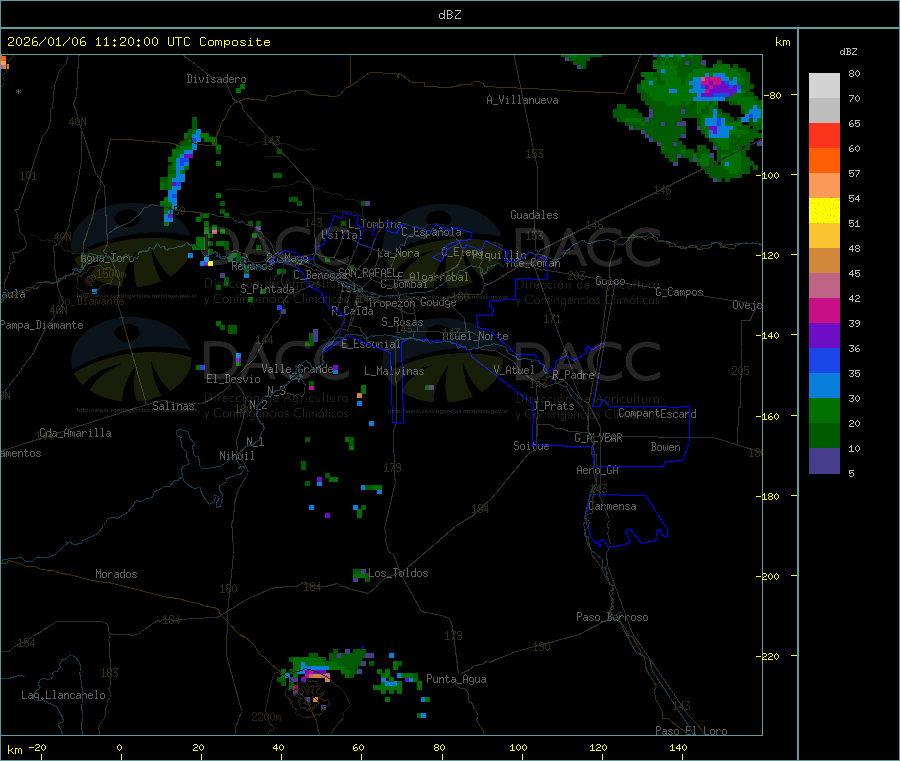
Task: Select the magenta 39 dBZ legend swatch
Action: click(824, 310)
